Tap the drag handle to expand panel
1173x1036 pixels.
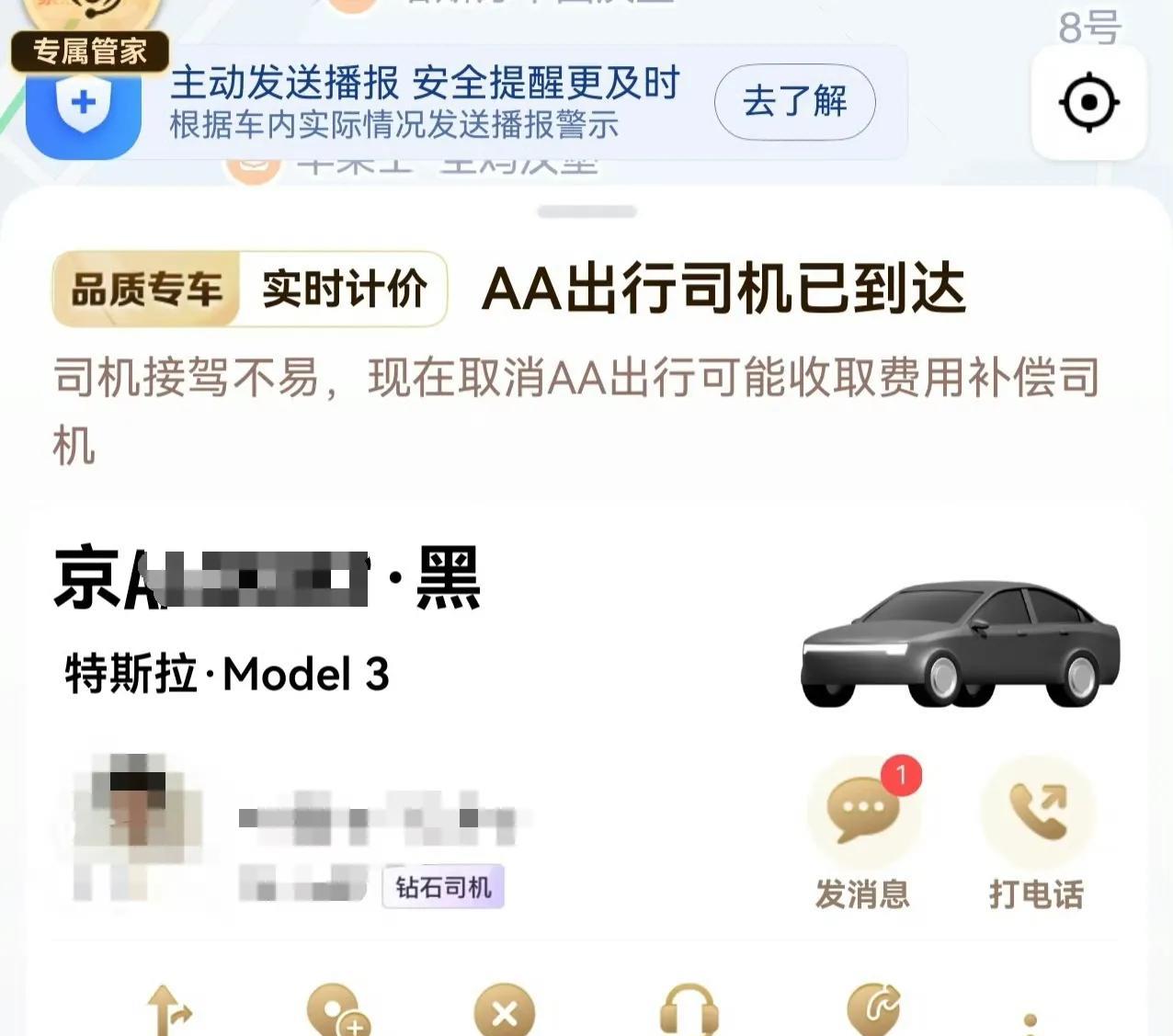pos(587,212)
